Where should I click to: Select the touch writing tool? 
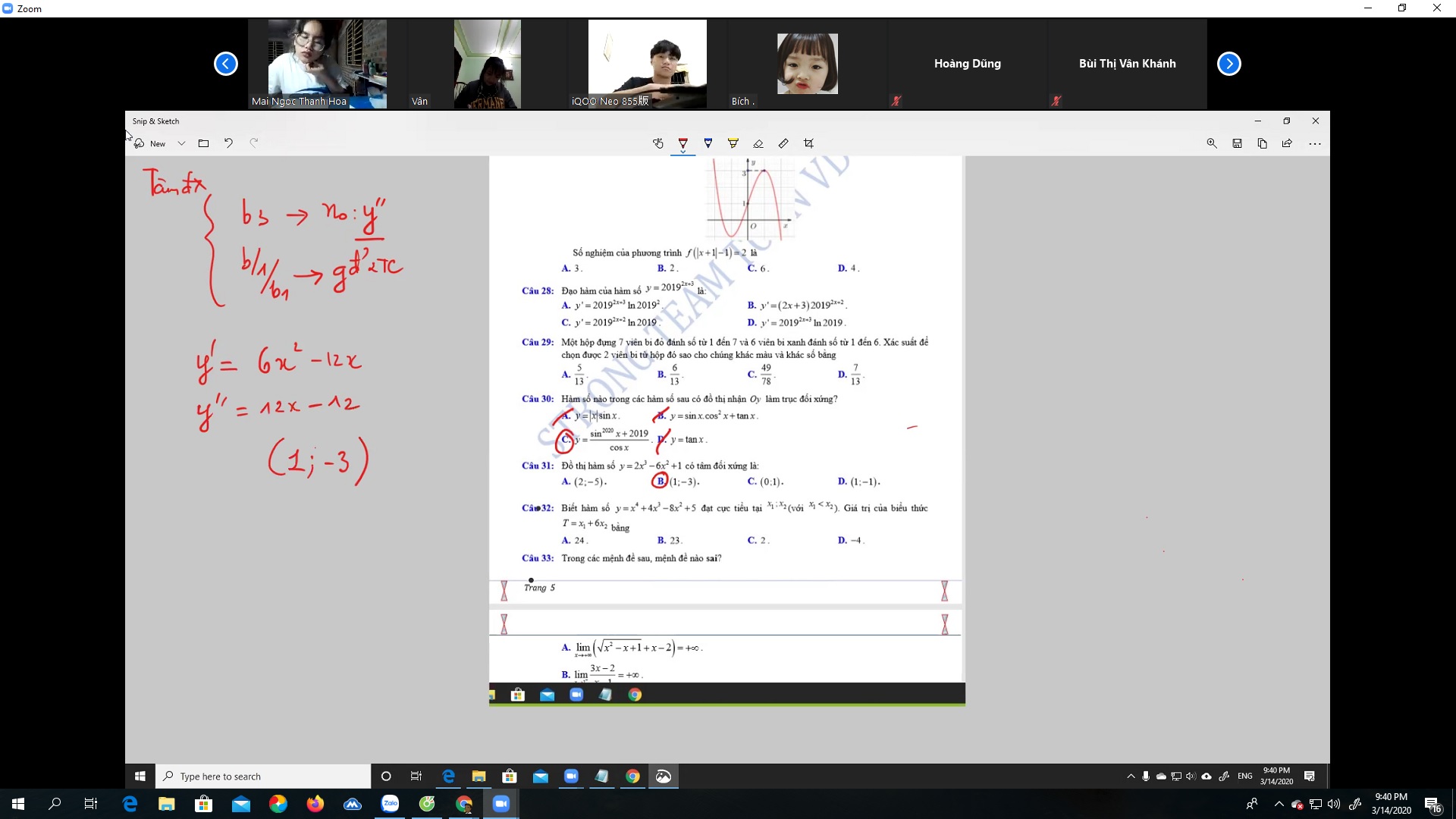click(657, 143)
